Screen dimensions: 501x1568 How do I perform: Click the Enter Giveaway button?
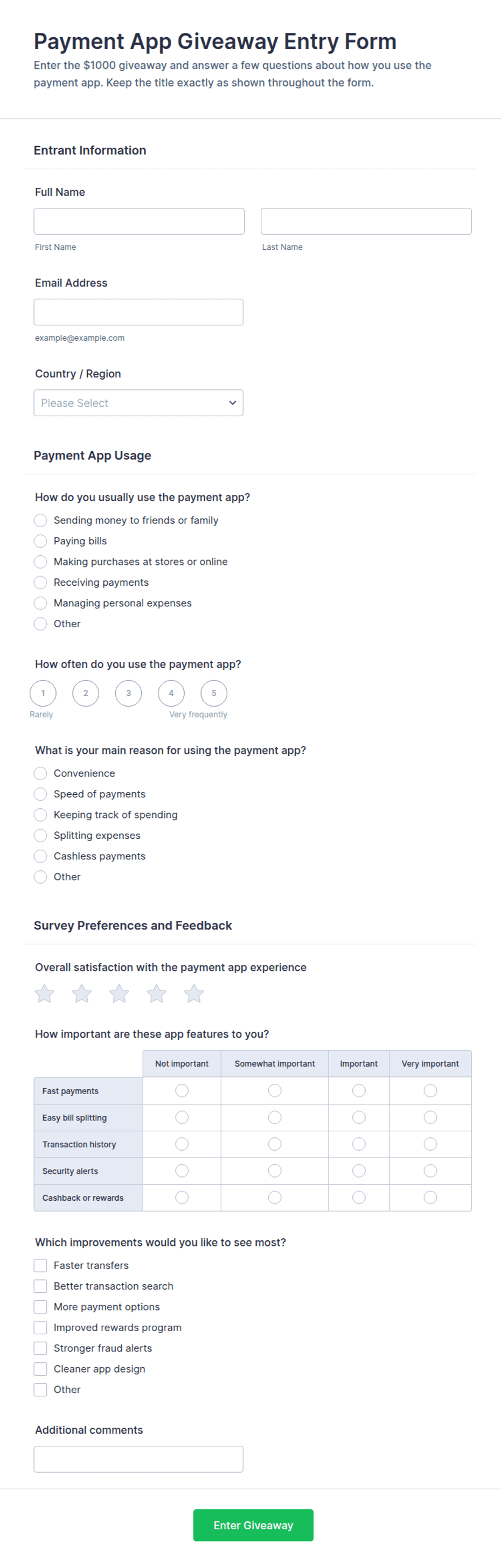pyautogui.click(x=253, y=1525)
